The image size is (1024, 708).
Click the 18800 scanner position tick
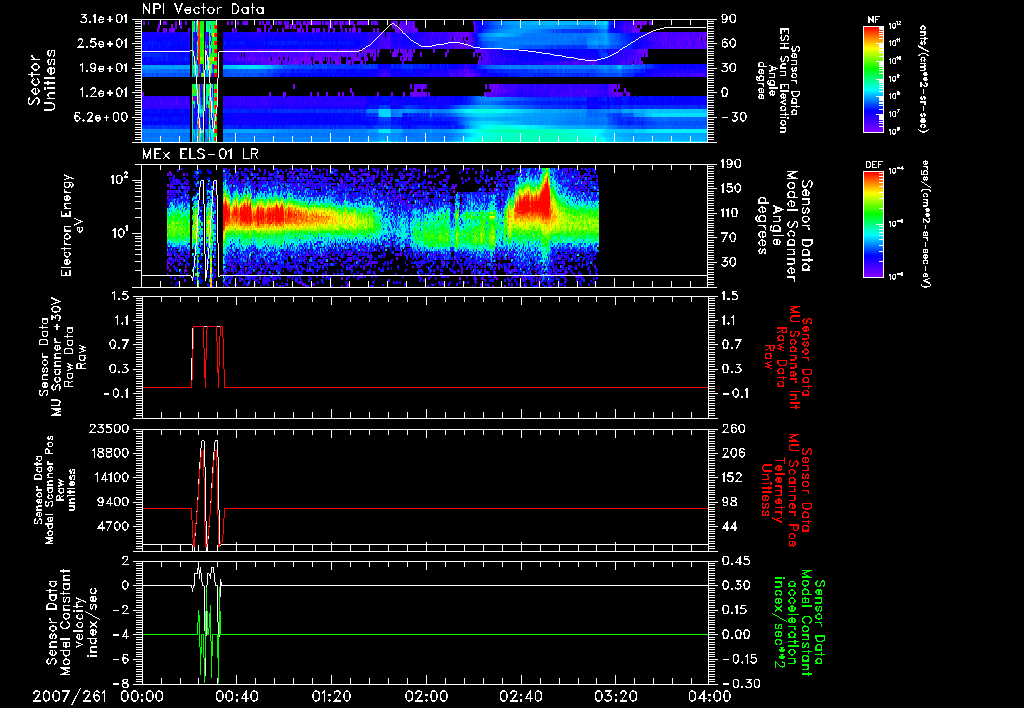click(110, 453)
